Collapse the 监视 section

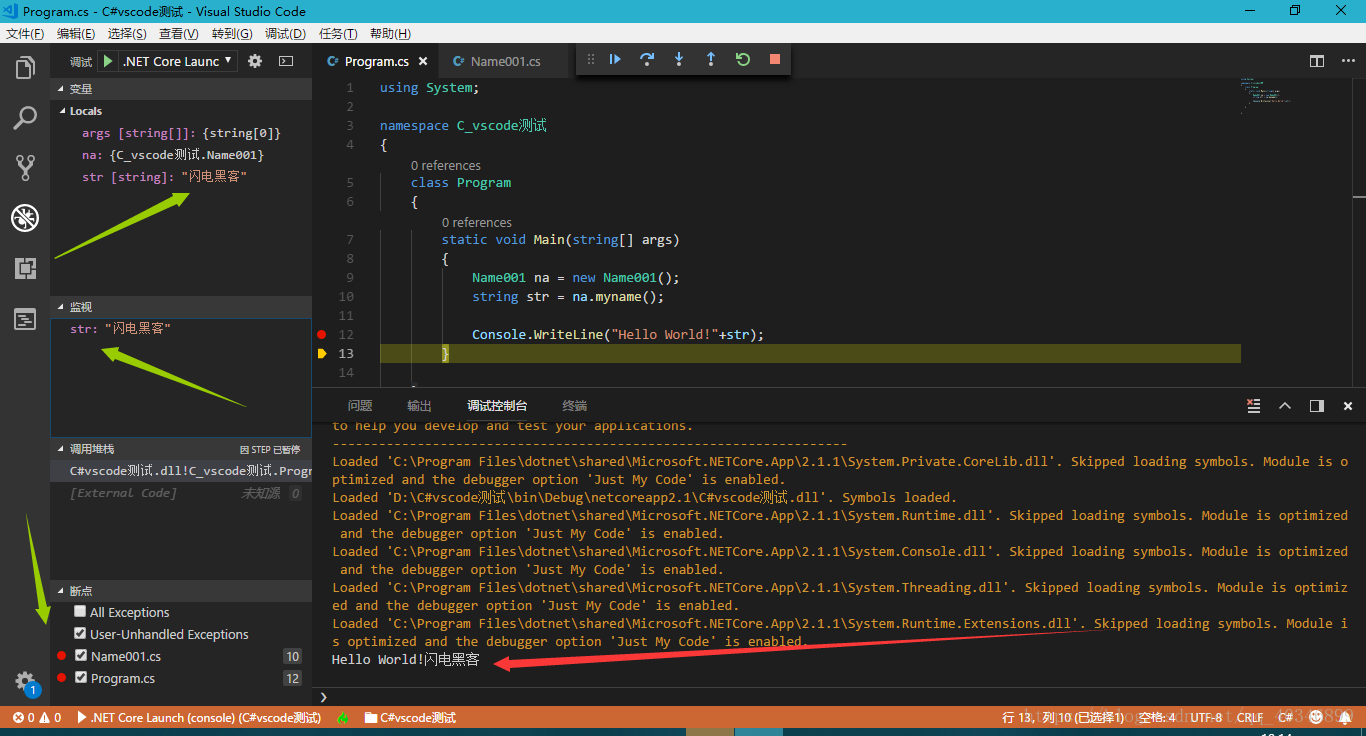[x=181, y=307]
